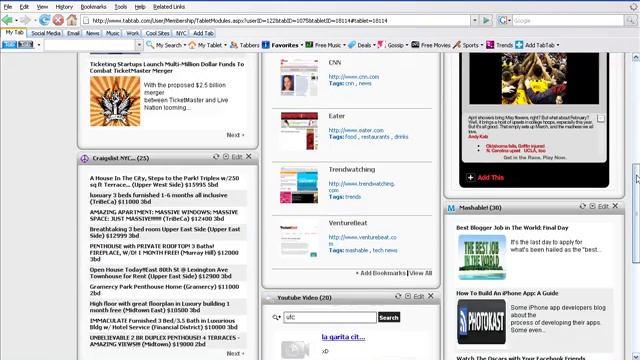The height and width of the screenshot is (360, 640).
Task: Click the scrollbar up arrow
Action: click(636, 57)
